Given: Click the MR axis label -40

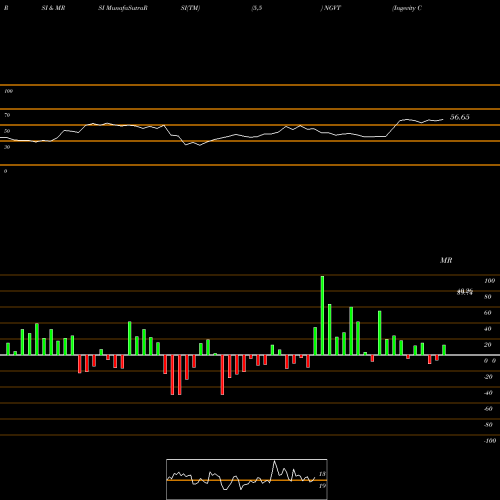Looking at the screenshot, I should point(488,393).
